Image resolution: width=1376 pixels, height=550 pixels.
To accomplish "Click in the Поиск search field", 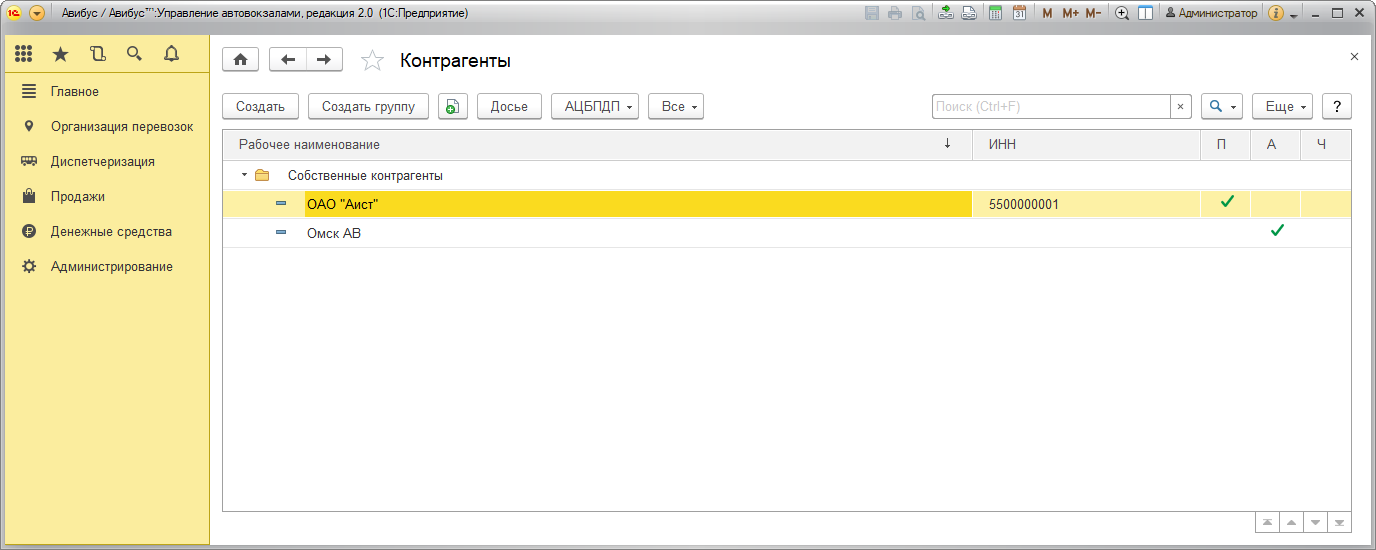I will [x=1050, y=106].
